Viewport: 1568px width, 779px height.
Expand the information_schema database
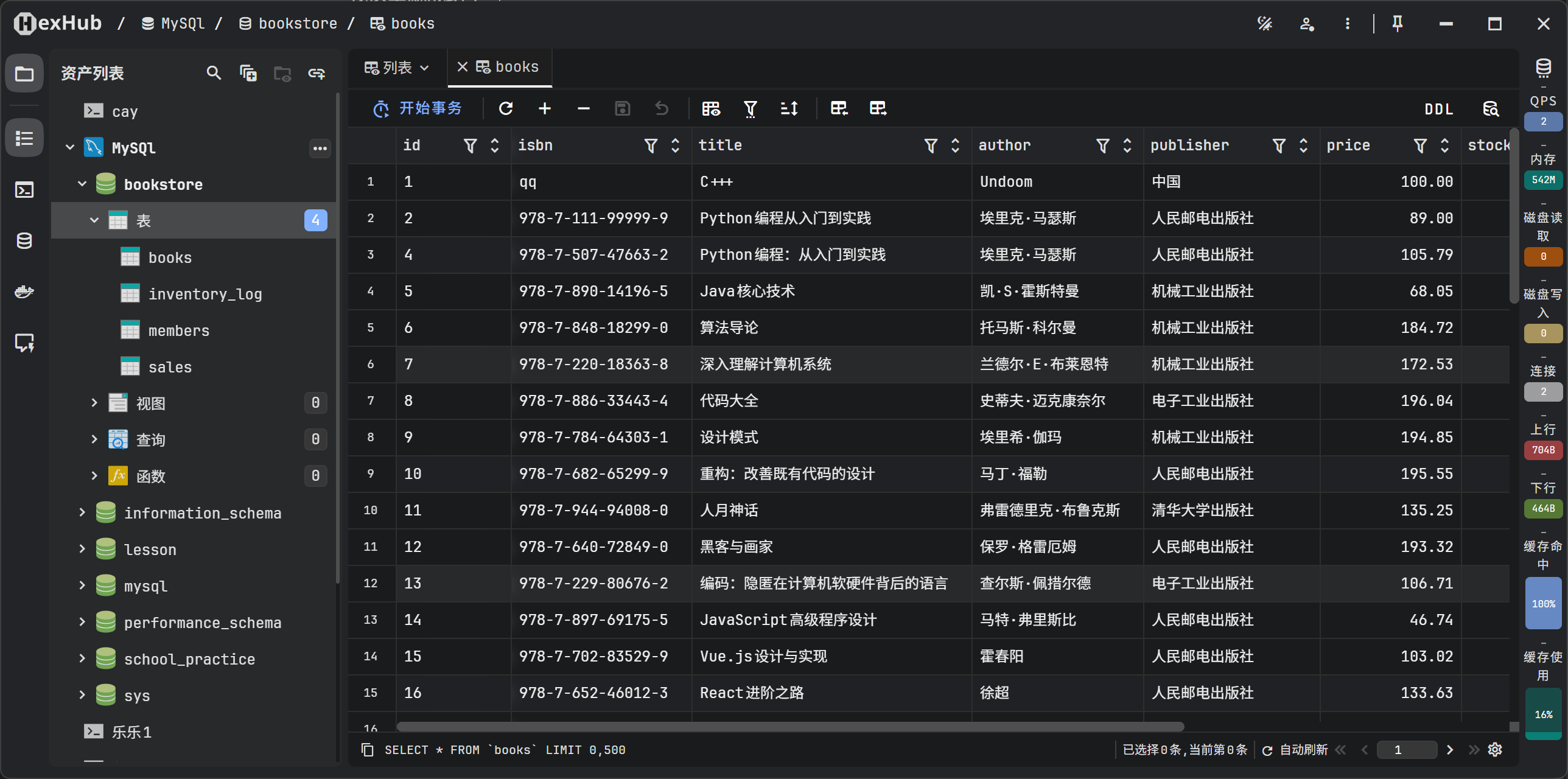point(82,512)
